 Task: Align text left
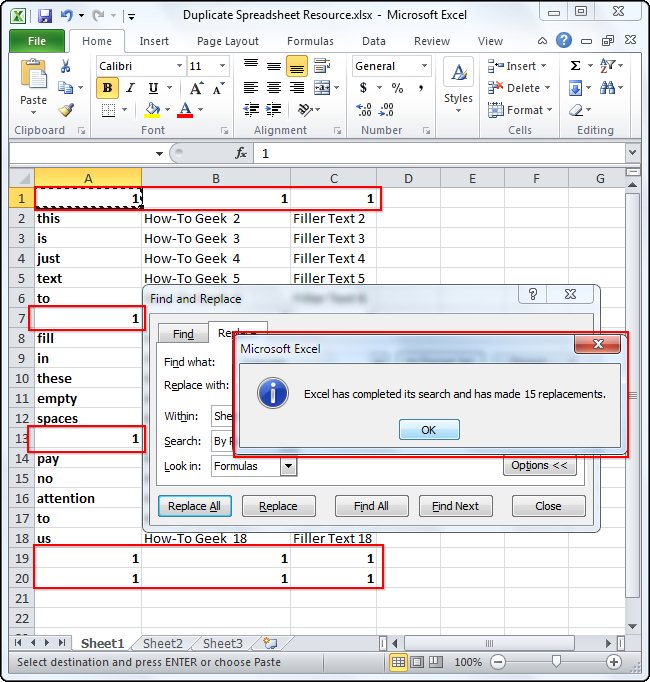[251, 88]
